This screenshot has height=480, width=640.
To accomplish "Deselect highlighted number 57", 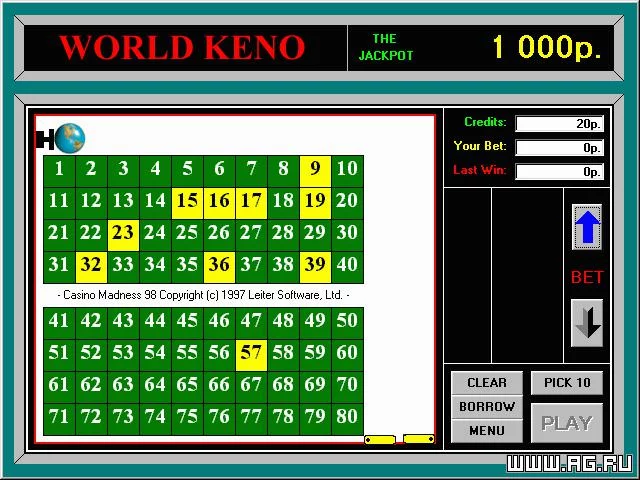I will point(251,355).
